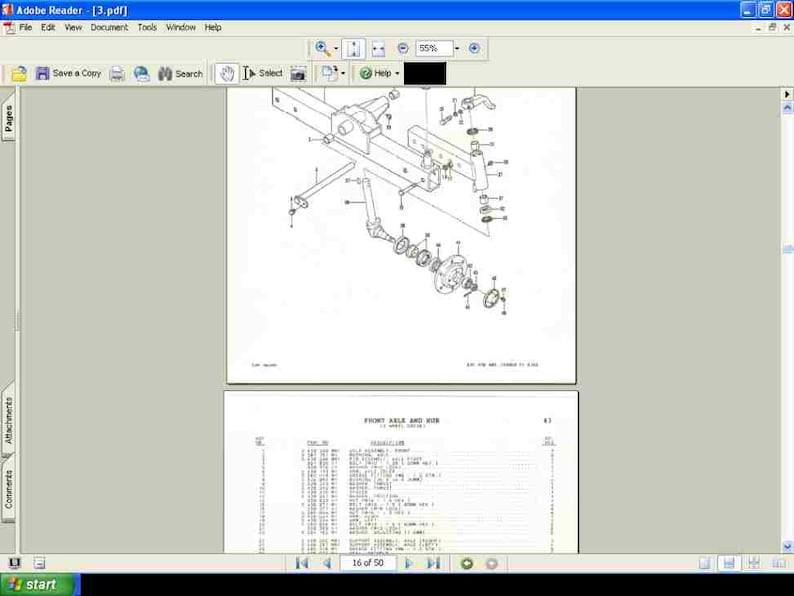The image size is (794, 596).
Task: Open the File menu
Action: [25, 27]
